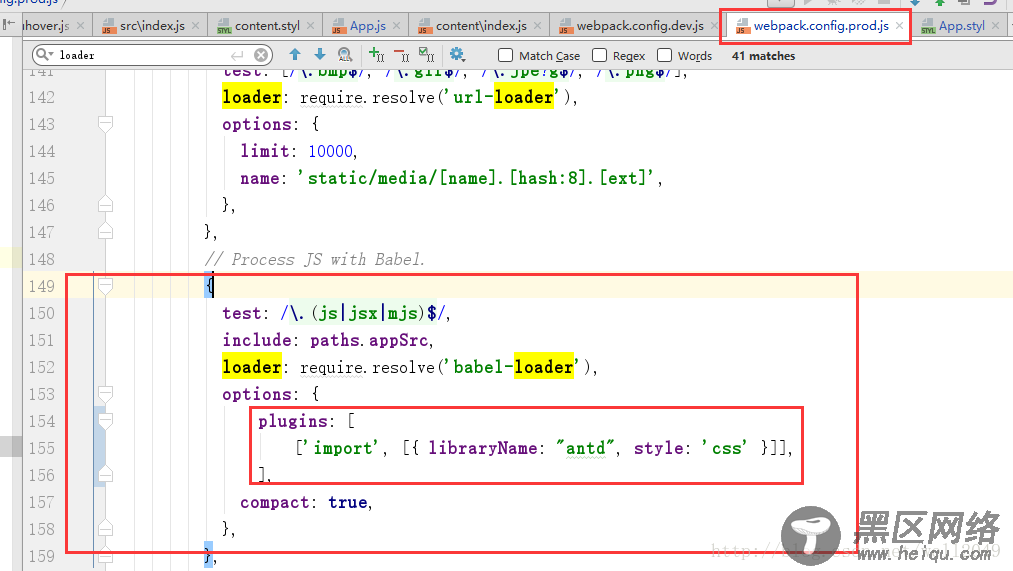Click line number 152 in the gutter
The image size is (1013, 571).
41,367
